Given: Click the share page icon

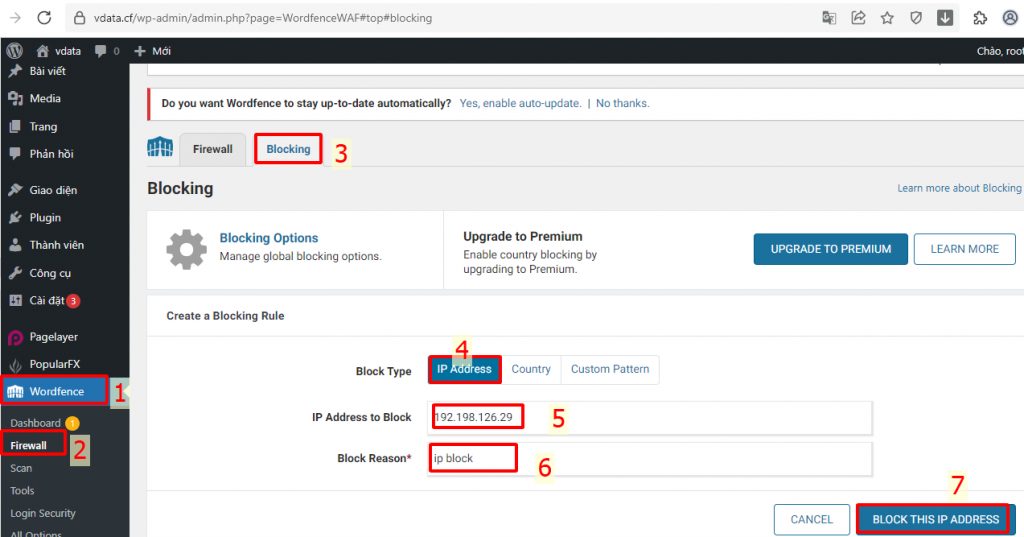Looking at the screenshot, I should pos(858,18).
